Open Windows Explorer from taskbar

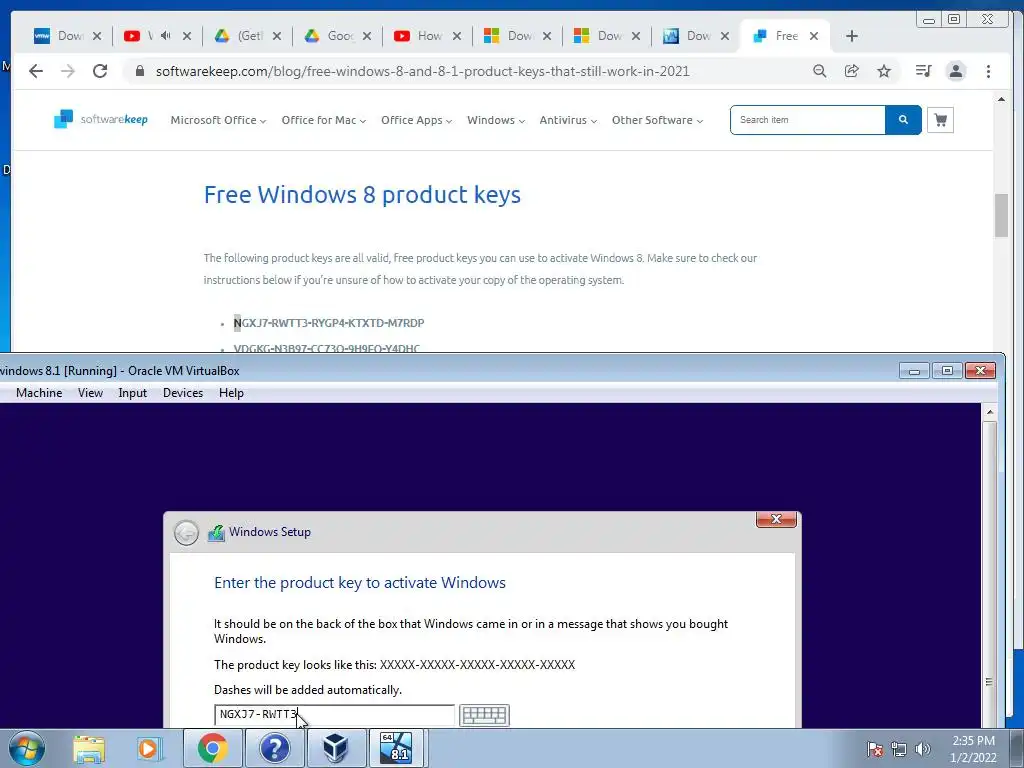click(89, 749)
